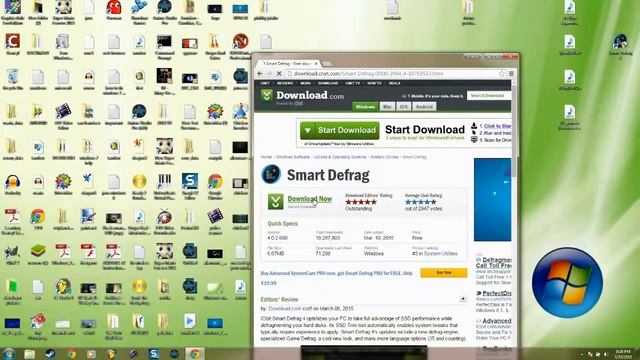
Task: Open System Utilities link in product ranking
Action: (440, 253)
